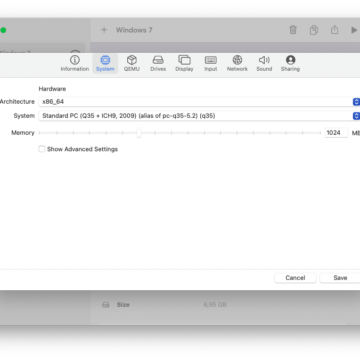This screenshot has width=360, height=360.
Task: Click the play button to start VM
Action: (x=354, y=30)
